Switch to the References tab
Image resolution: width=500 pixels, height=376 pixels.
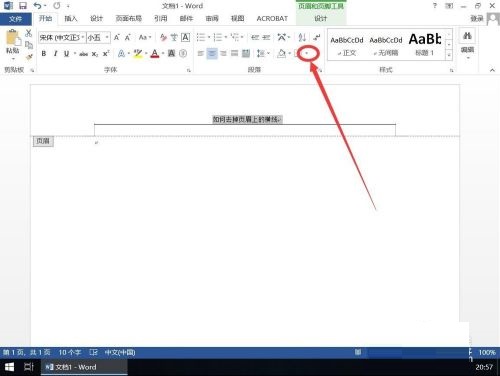(161, 19)
